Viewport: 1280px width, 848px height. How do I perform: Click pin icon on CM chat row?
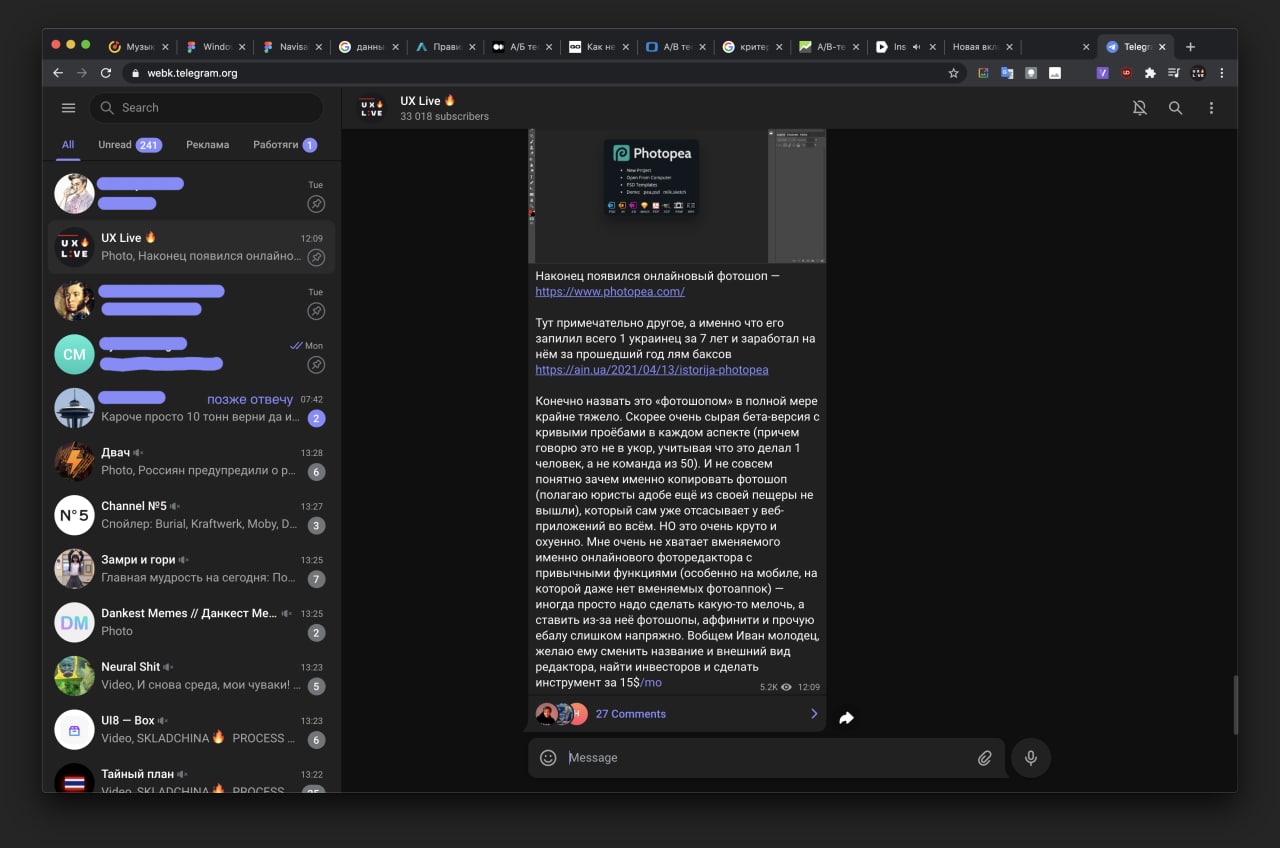316,365
